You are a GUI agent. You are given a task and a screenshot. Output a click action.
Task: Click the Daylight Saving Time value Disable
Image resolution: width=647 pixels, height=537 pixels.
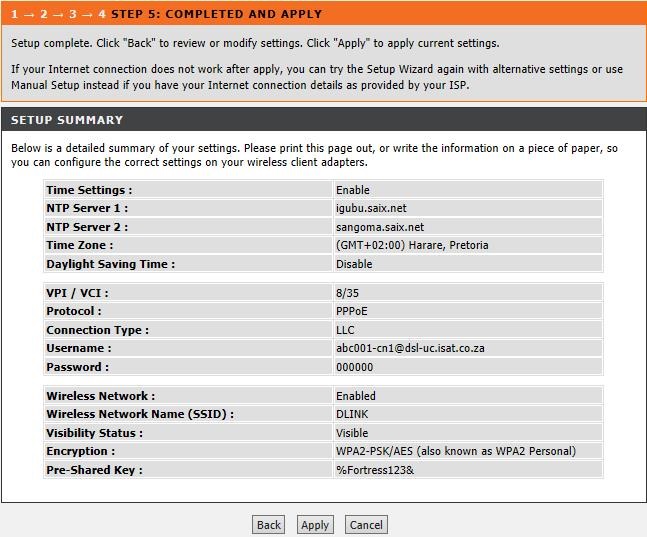coord(354,264)
